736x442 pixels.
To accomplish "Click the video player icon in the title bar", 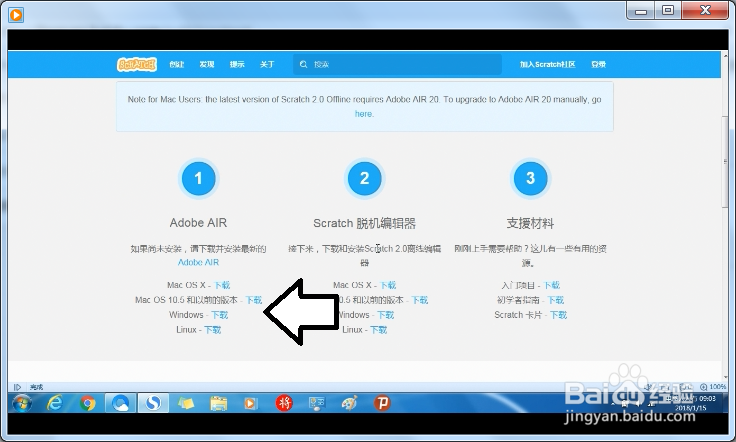I will 15,15.
